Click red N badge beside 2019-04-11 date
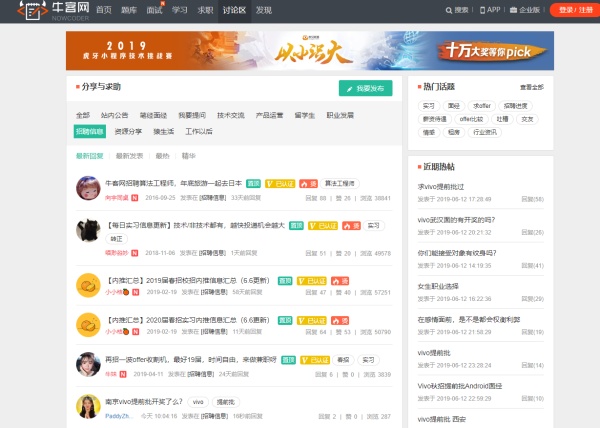This screenshot has height=428, width=600. tap(123, 374)
